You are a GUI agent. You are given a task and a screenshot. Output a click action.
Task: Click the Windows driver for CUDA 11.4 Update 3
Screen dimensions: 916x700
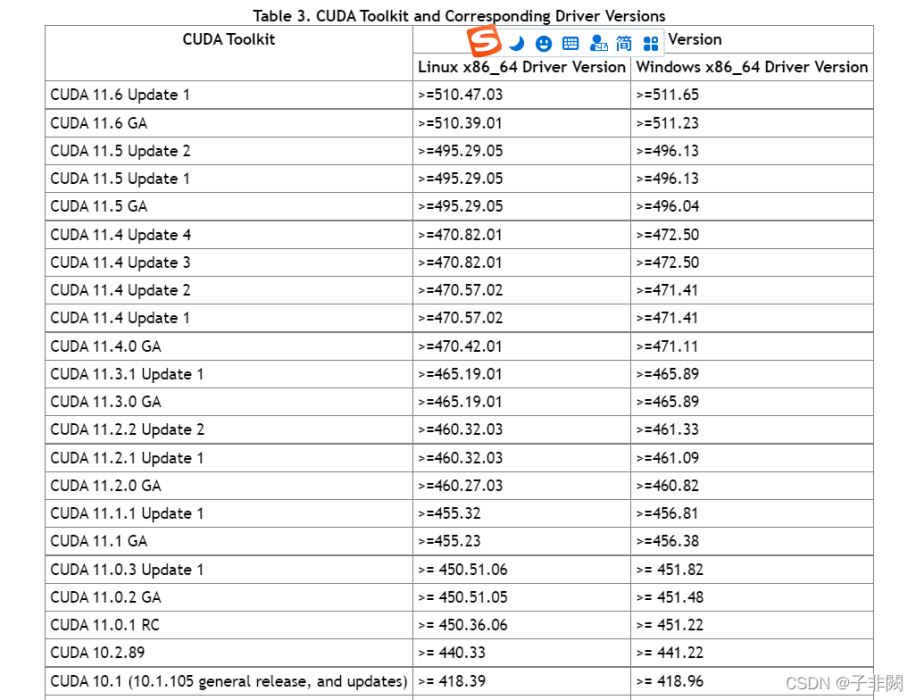pos(752,262)
